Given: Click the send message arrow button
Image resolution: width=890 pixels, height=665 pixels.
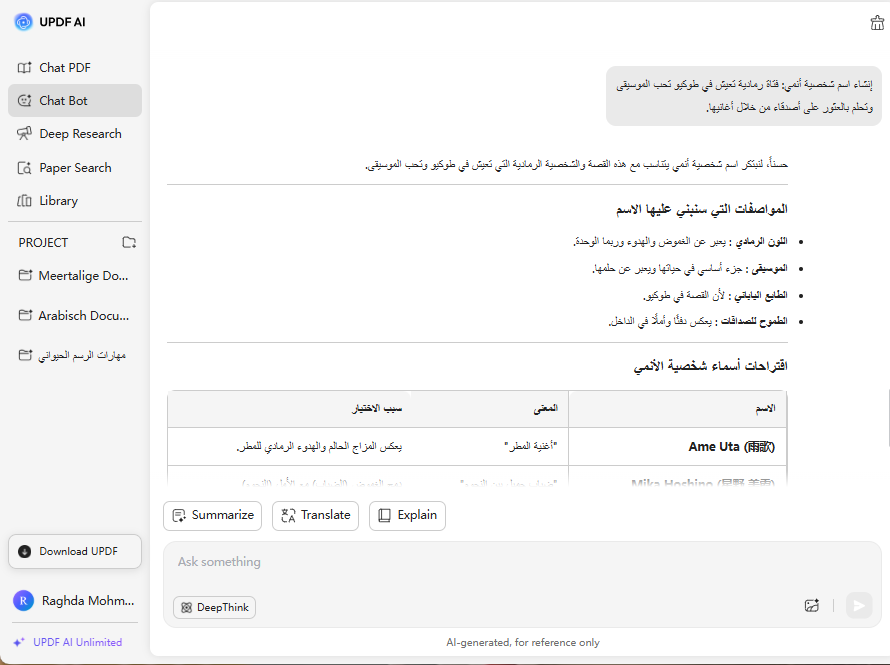Looking at the screenshot, I should [859, 605].
